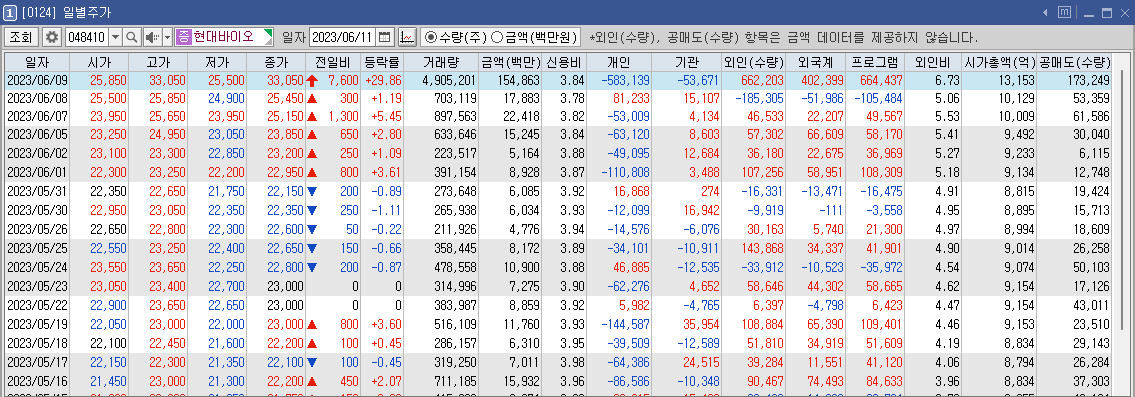Open the calendar date picker icon

pos(385,36)
